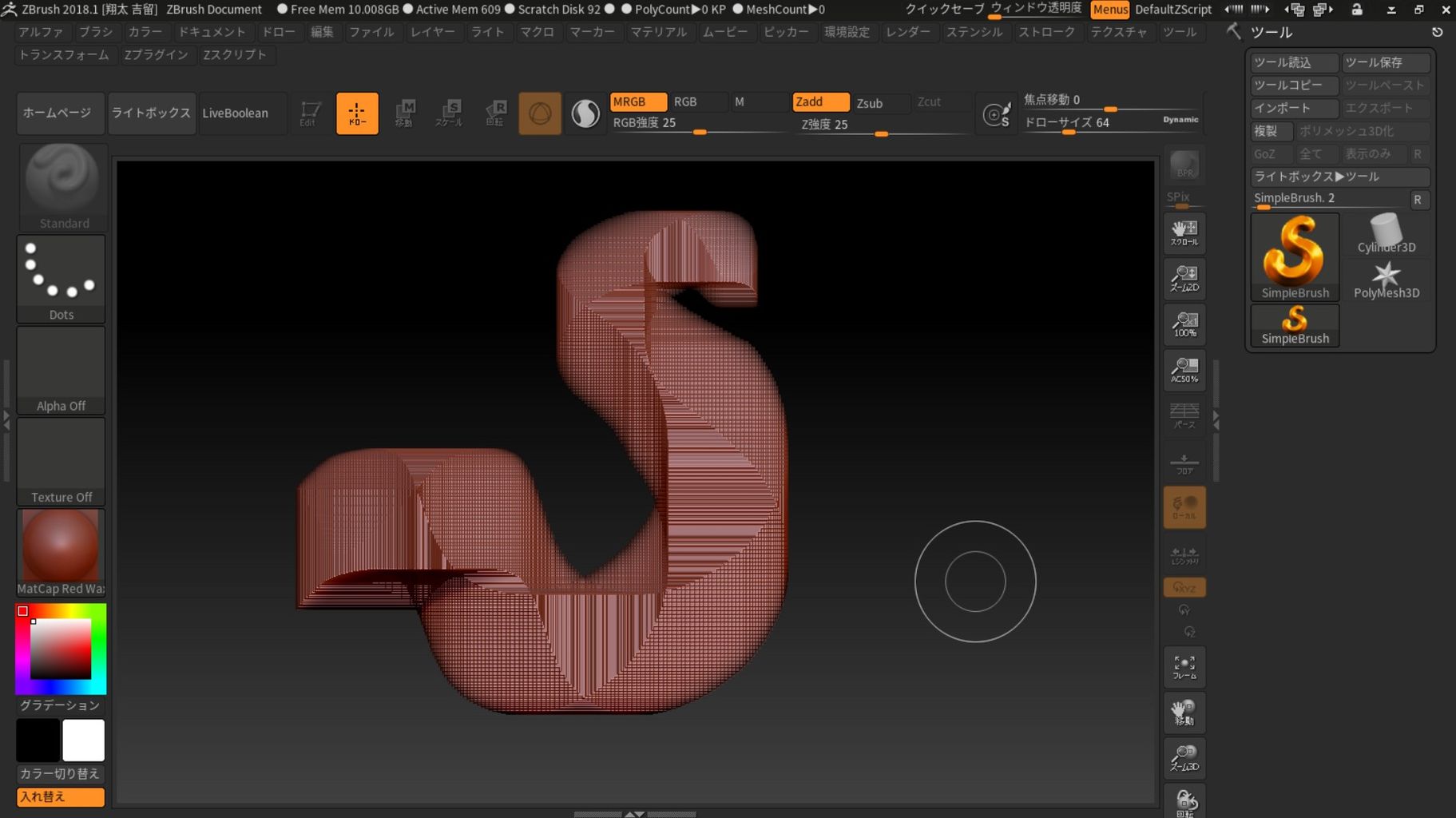Toggle the Local (ローカル) symmetry icon
Viewport: 1456px width, 818px height.
[1184, 507]
